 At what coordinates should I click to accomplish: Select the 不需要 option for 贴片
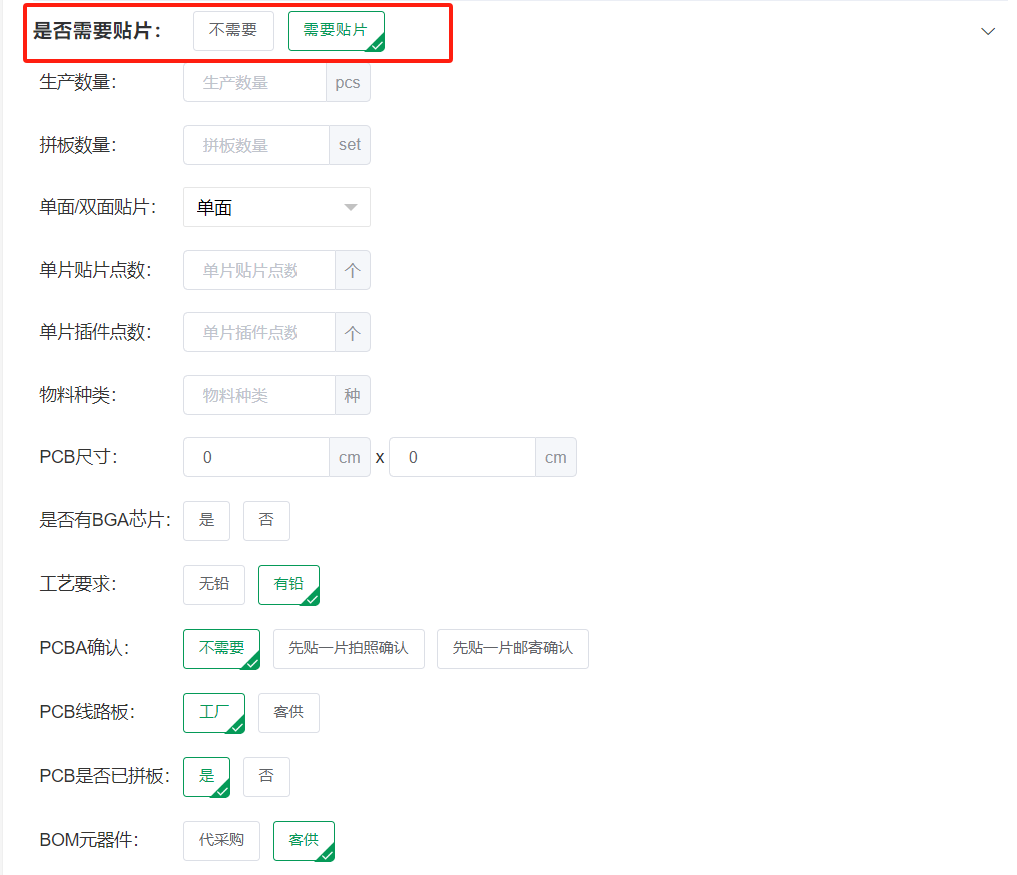[x=233, y=31]
